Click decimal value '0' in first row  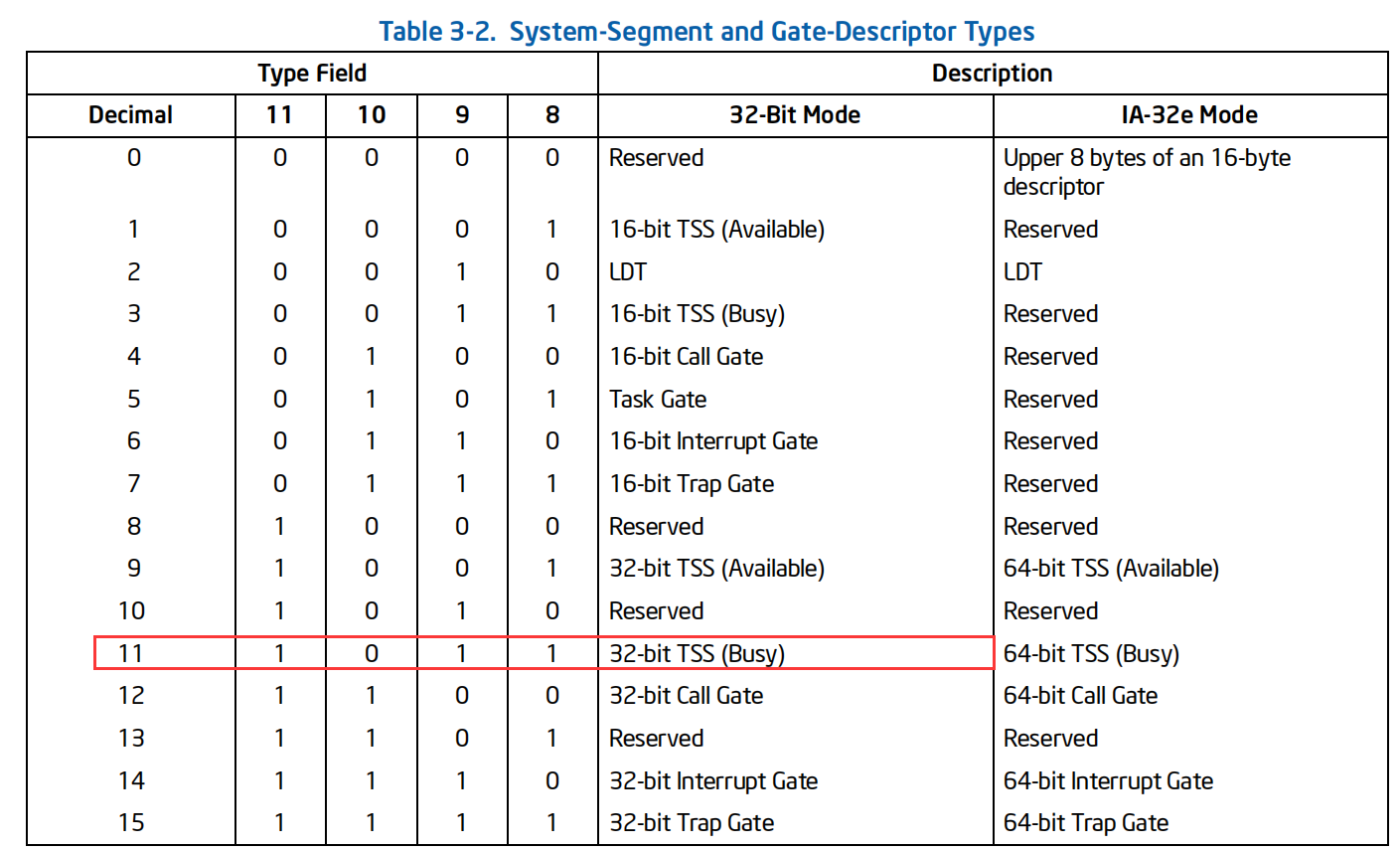(134, 158)
